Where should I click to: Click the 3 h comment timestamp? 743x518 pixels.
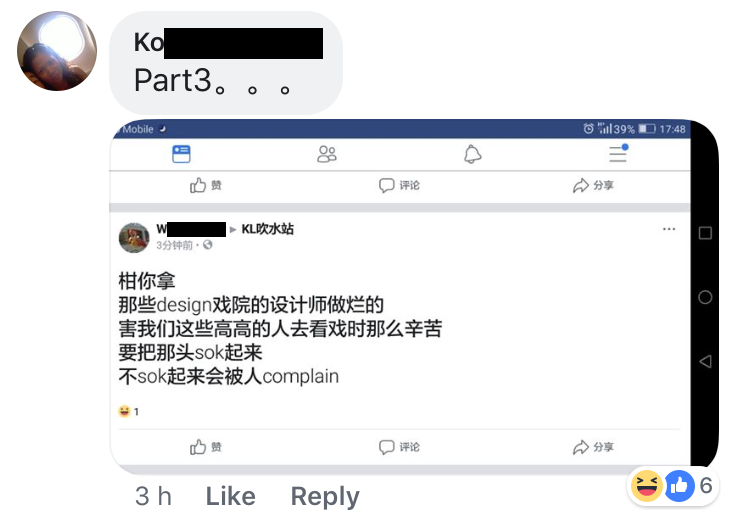pos(153,496)
